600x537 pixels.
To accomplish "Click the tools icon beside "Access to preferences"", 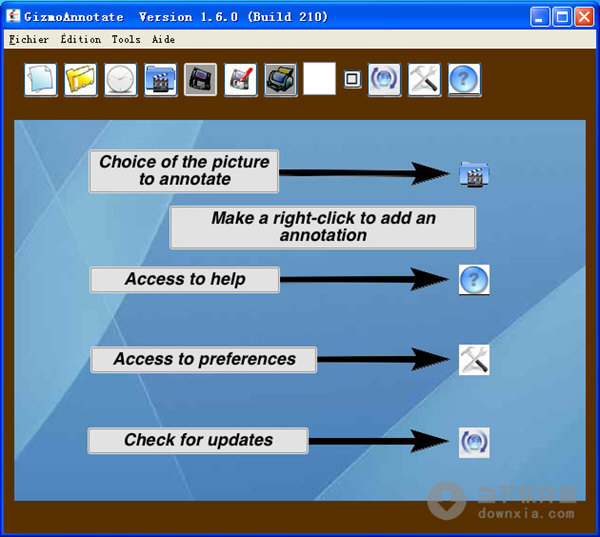I will pos(474,359).
